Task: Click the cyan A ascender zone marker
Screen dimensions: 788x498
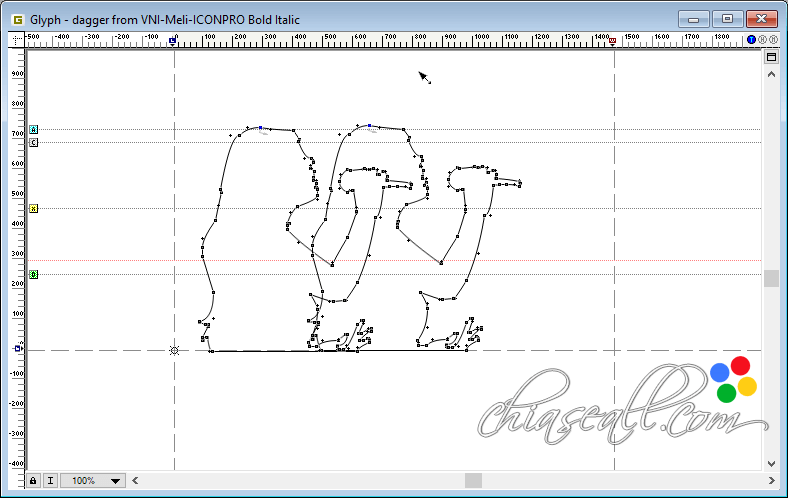Action: pyautogui.click(x=34, y=130)
